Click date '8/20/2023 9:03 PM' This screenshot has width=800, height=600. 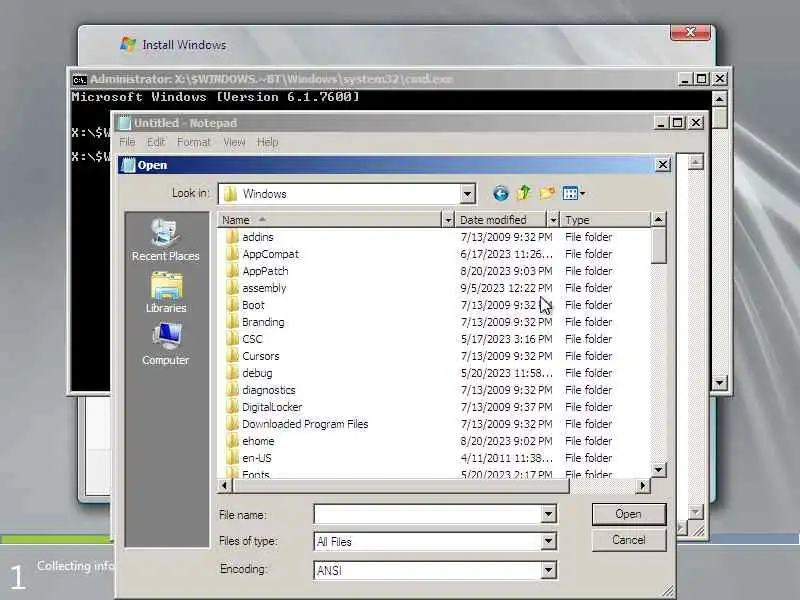click(x=506, y=271)
